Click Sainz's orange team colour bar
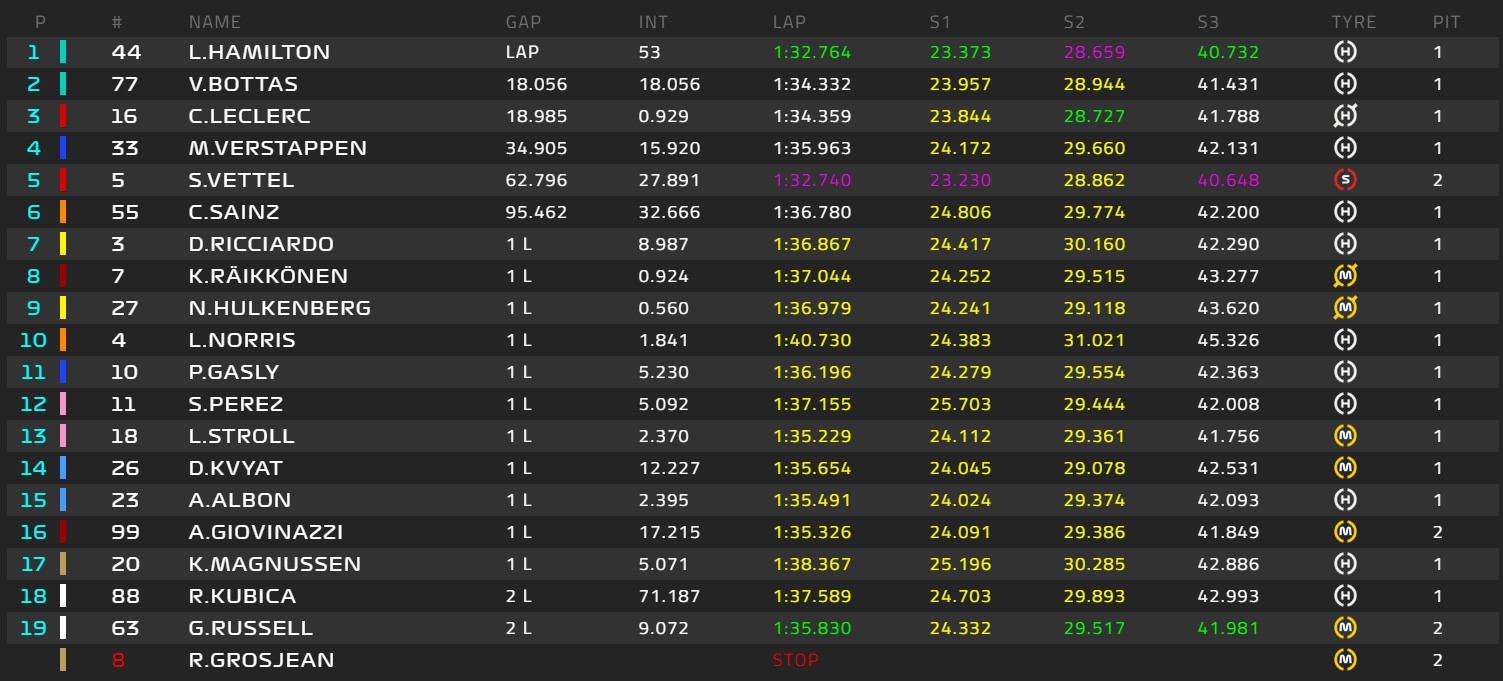The height and width of the screenshot is (681, 1503). (64, 212)
